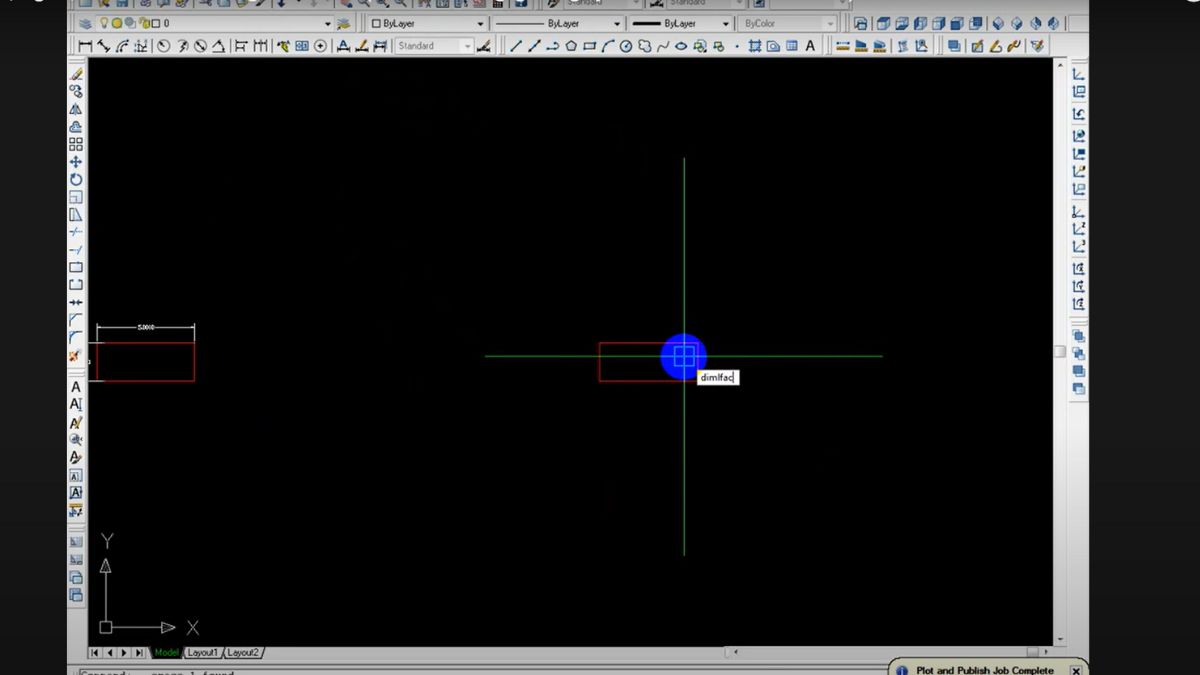Image resolution: width=1200 pixels, height=675 pixels.
Task: Toggle layer 0 freeze sun icon
Action: pyautogui.click(x=117, y=23)
